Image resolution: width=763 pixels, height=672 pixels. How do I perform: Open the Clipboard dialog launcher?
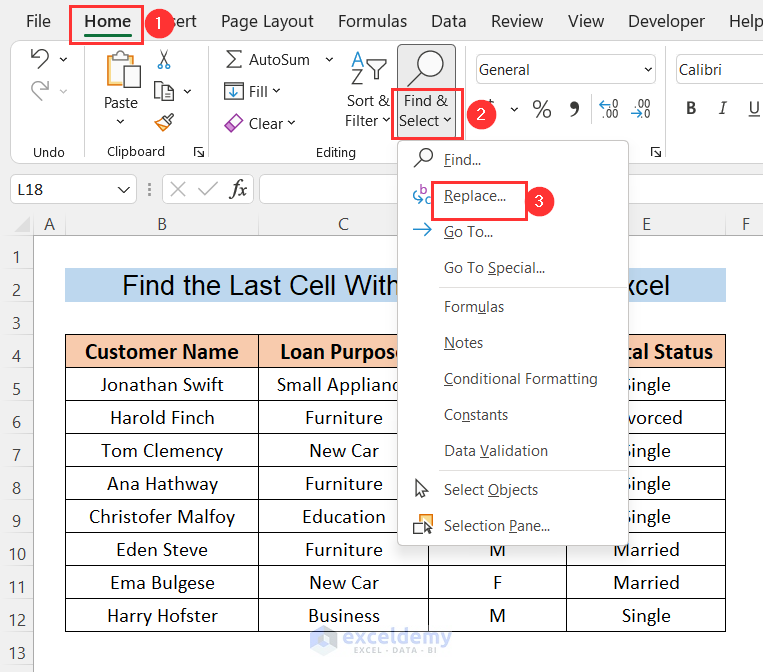click(199, 152)
